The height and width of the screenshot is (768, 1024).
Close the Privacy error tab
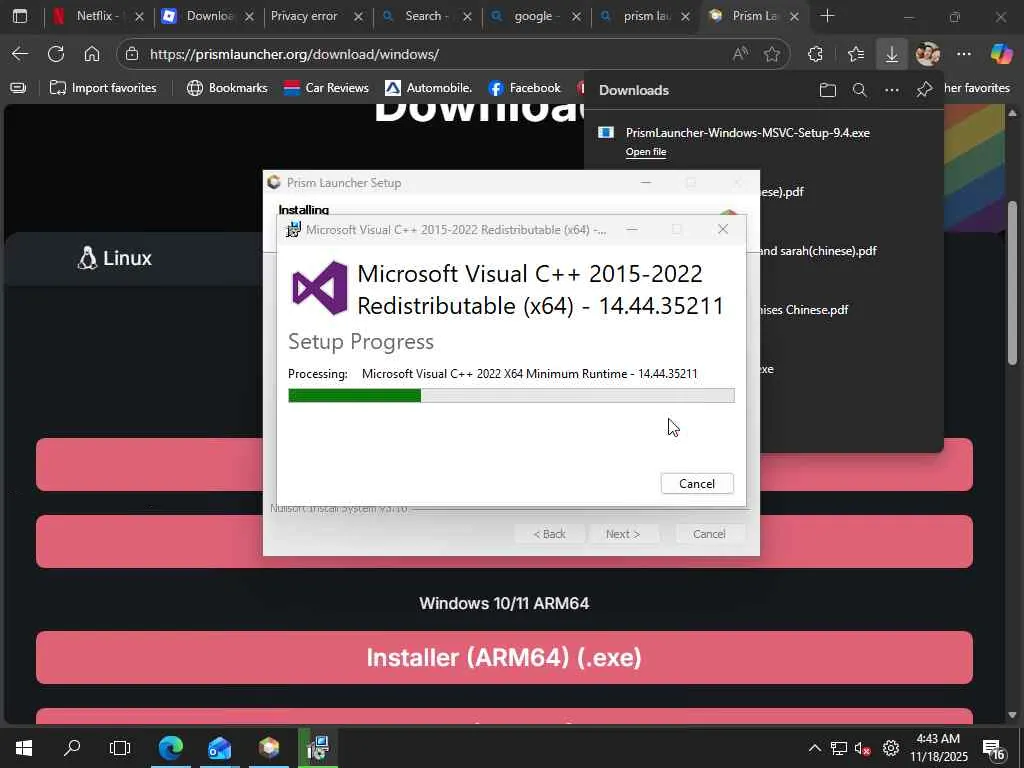click(358, 17)
